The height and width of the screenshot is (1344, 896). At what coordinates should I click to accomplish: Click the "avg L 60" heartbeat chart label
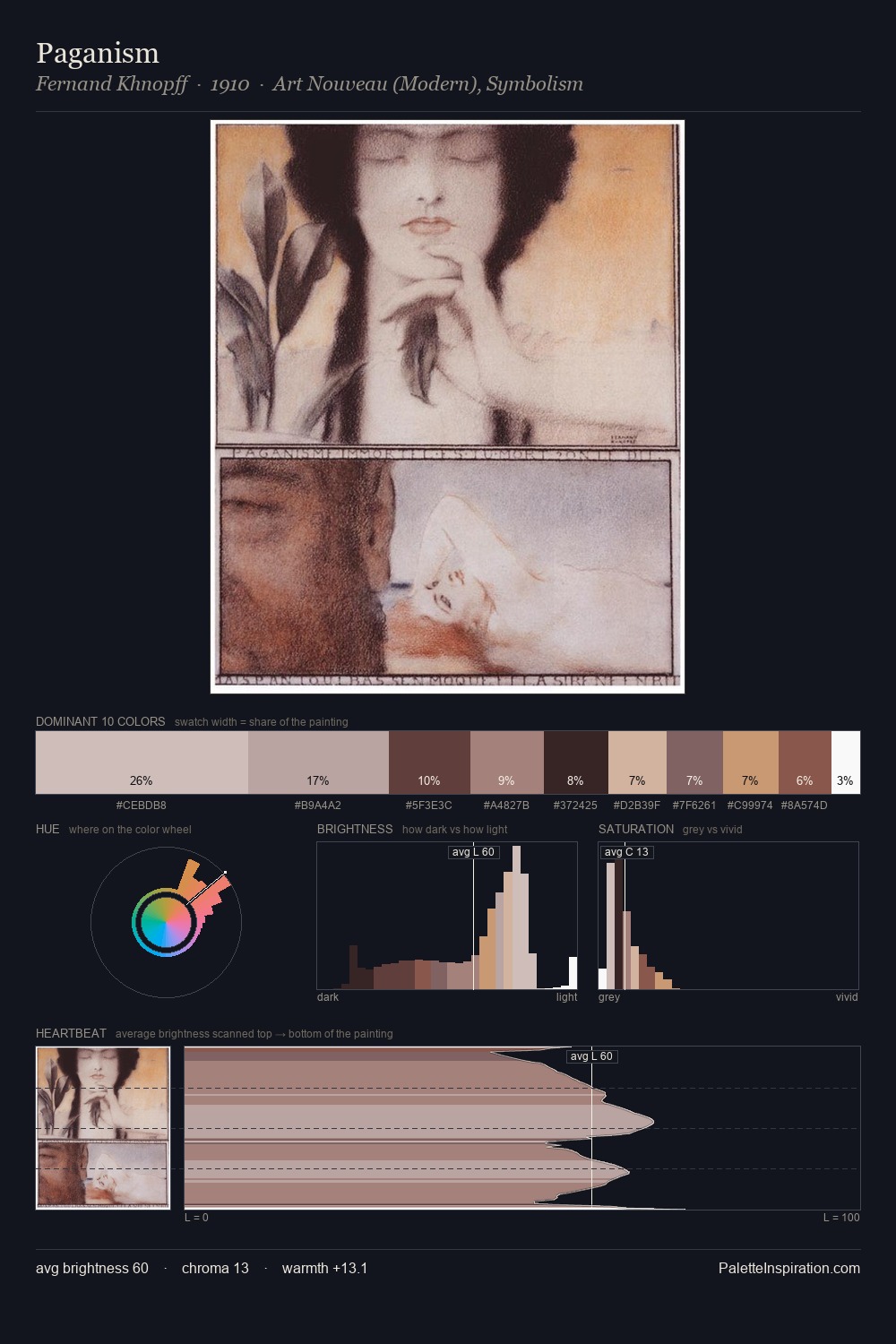[591, 1056]
